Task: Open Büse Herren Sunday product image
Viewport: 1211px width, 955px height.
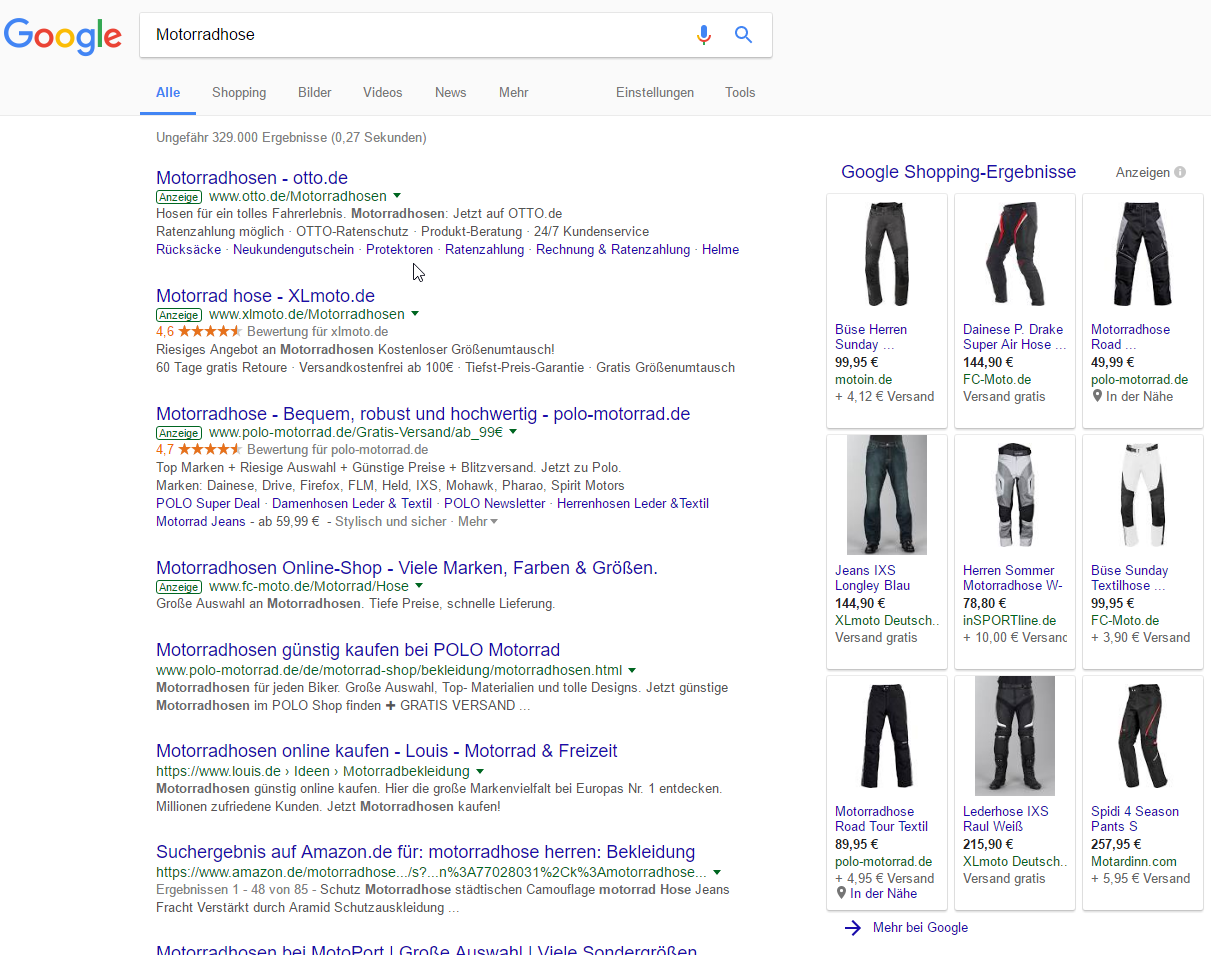Action: 887,254
